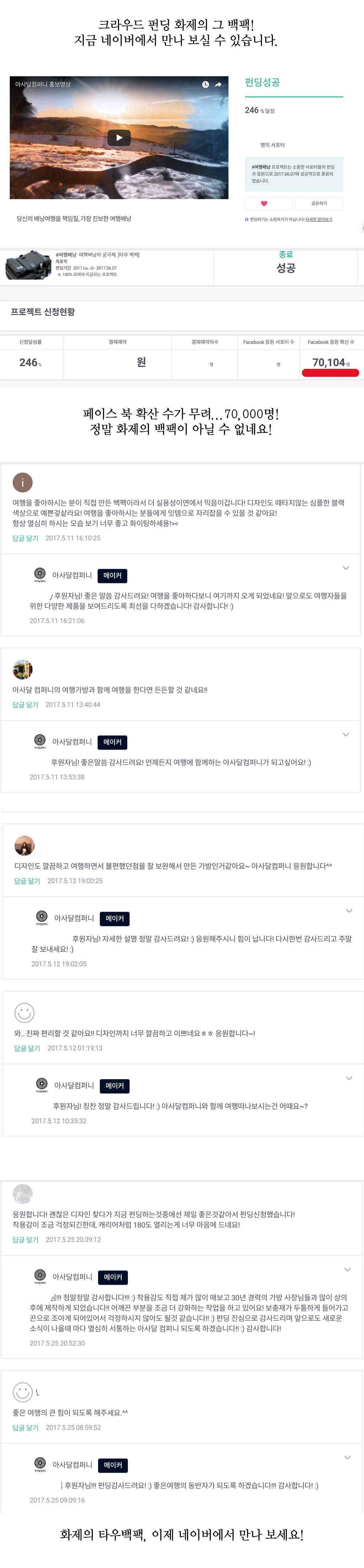Expand the maker reply dated 2017.5.12 19:02:05
364x1568 pixels.
[349, 911]
